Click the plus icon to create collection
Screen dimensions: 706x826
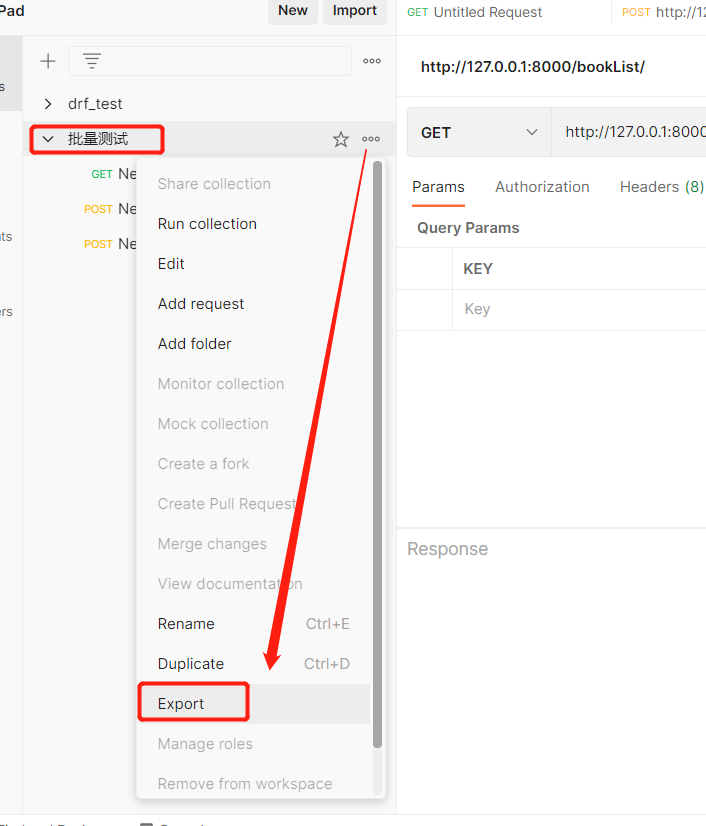47,61
